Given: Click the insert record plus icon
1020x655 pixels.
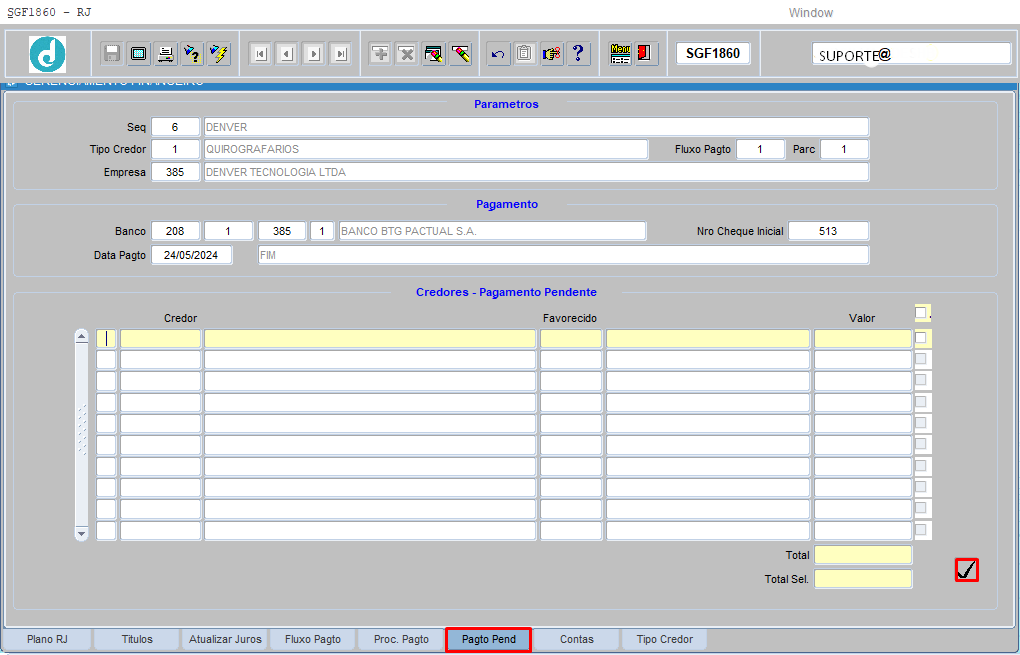Looking at the screenshot, I should pos(380,54).
